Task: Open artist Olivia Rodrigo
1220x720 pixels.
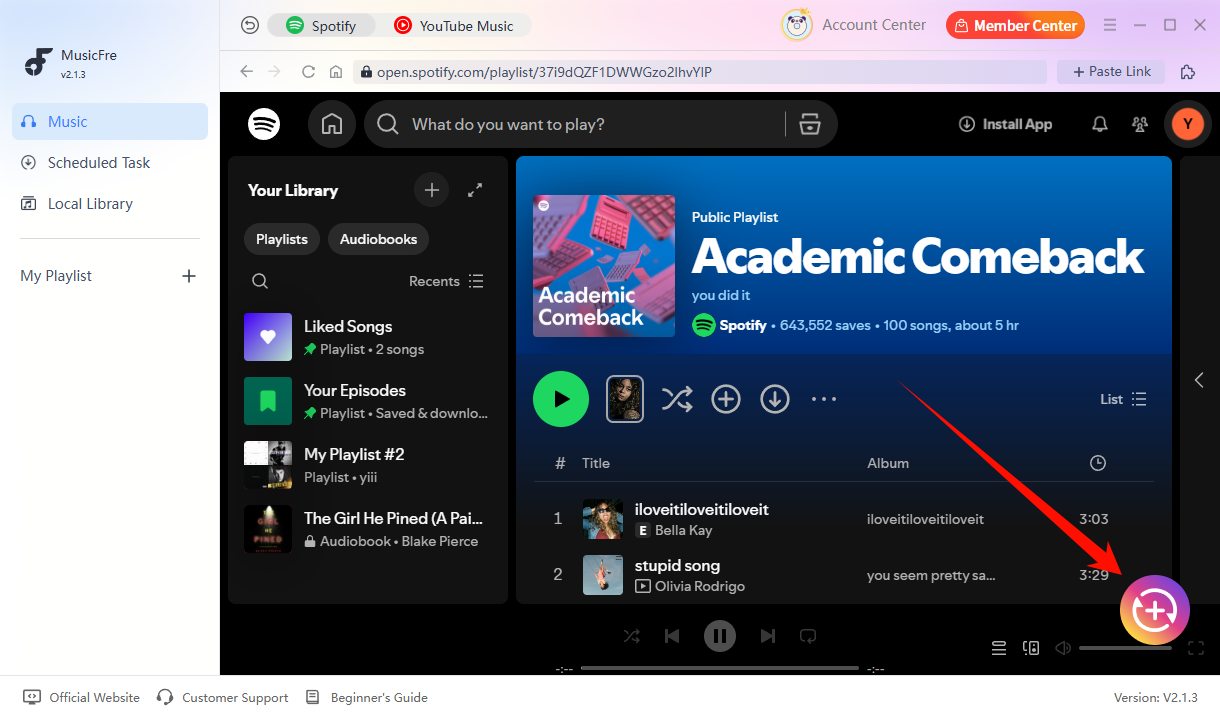Action: coord(700,586)
